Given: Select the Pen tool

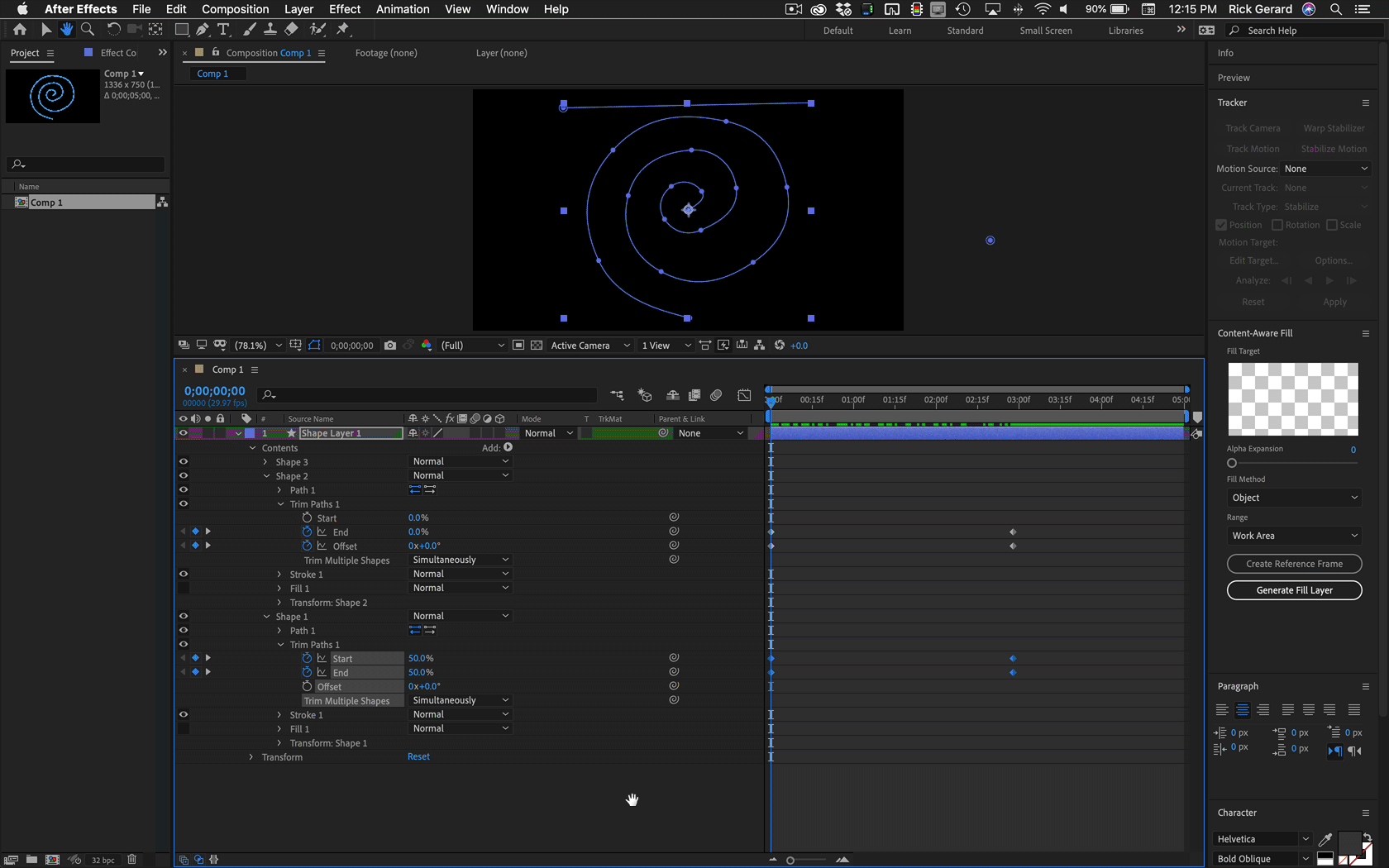Looking at the screenshot, I should click(x=202, y=30).
